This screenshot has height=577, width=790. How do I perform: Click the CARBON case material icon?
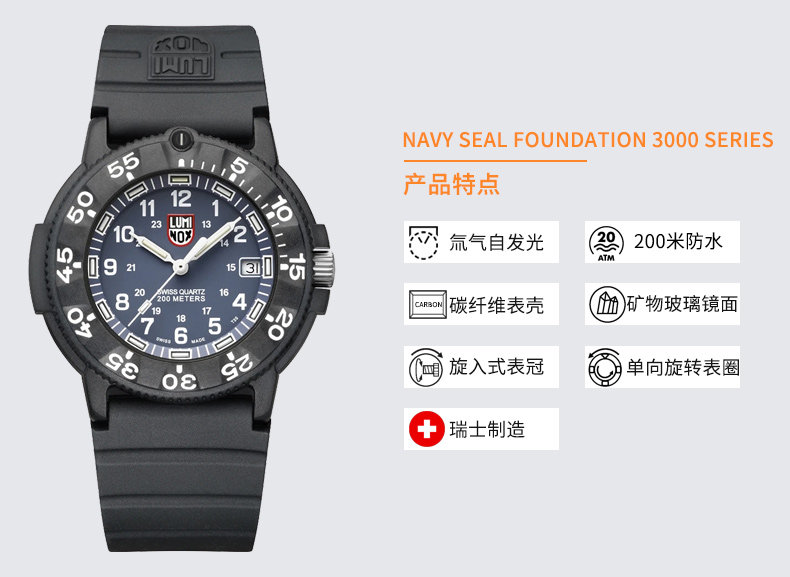point(427,304)
